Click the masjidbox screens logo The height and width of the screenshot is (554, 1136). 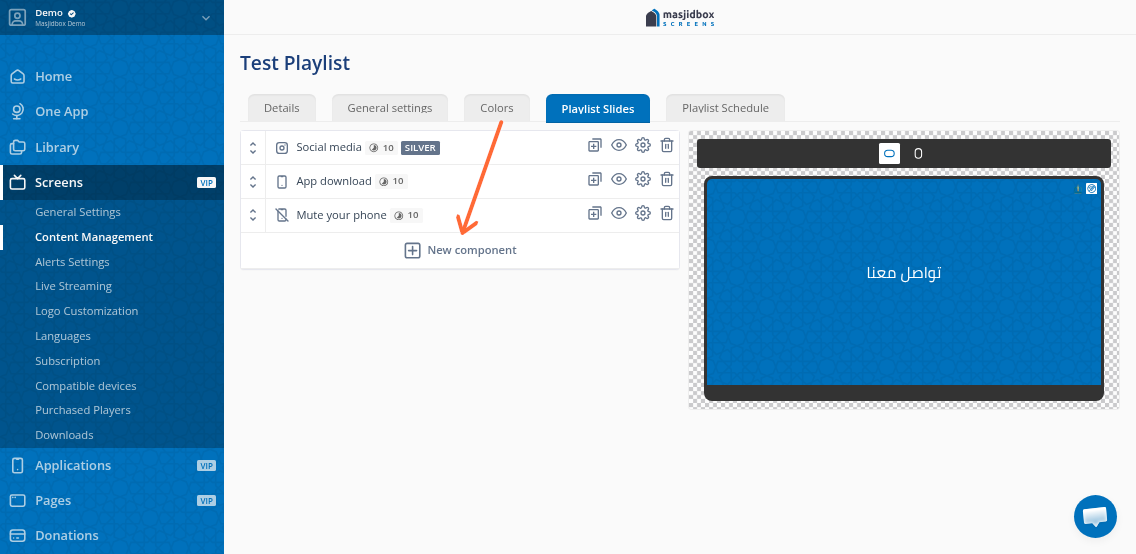680,17
